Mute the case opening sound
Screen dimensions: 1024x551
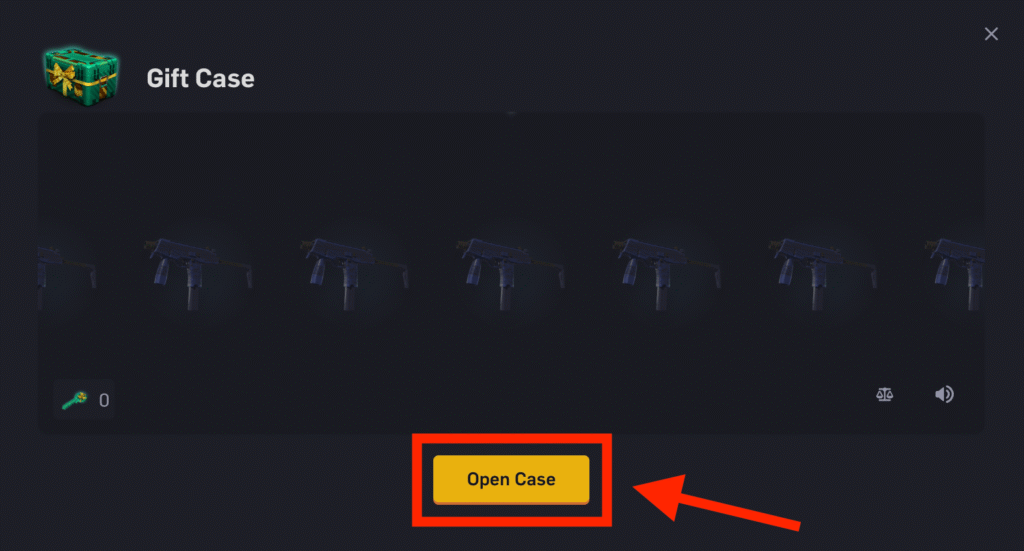tap(944, 394)
